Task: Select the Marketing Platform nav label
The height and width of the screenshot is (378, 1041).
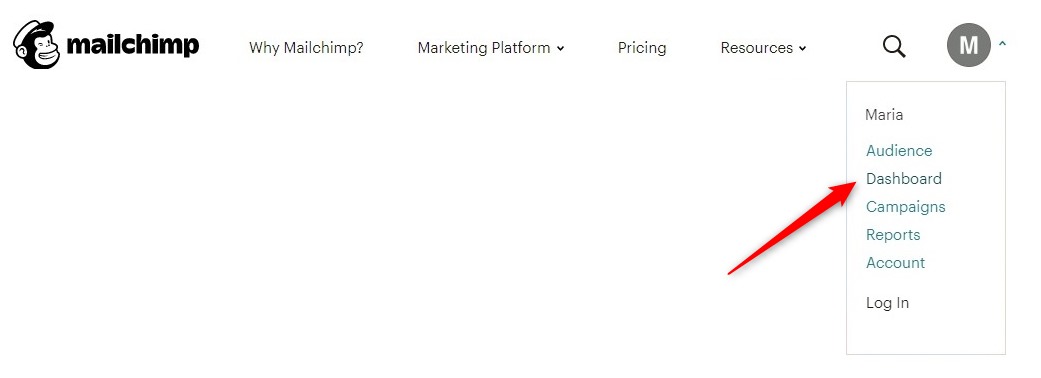Action: (484, 48)
